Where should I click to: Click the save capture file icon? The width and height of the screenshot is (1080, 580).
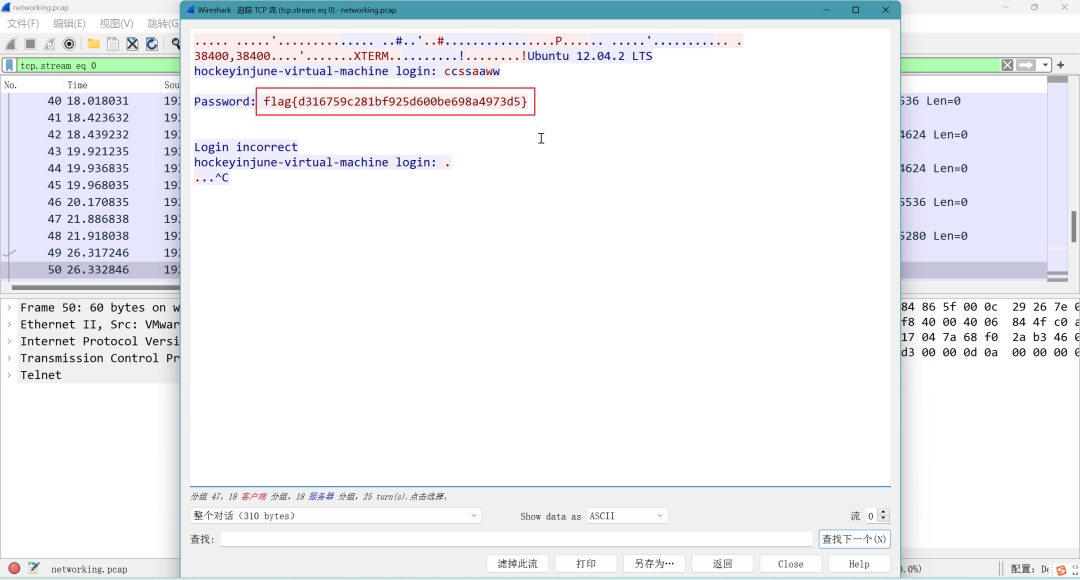click(x=113, y=44)
